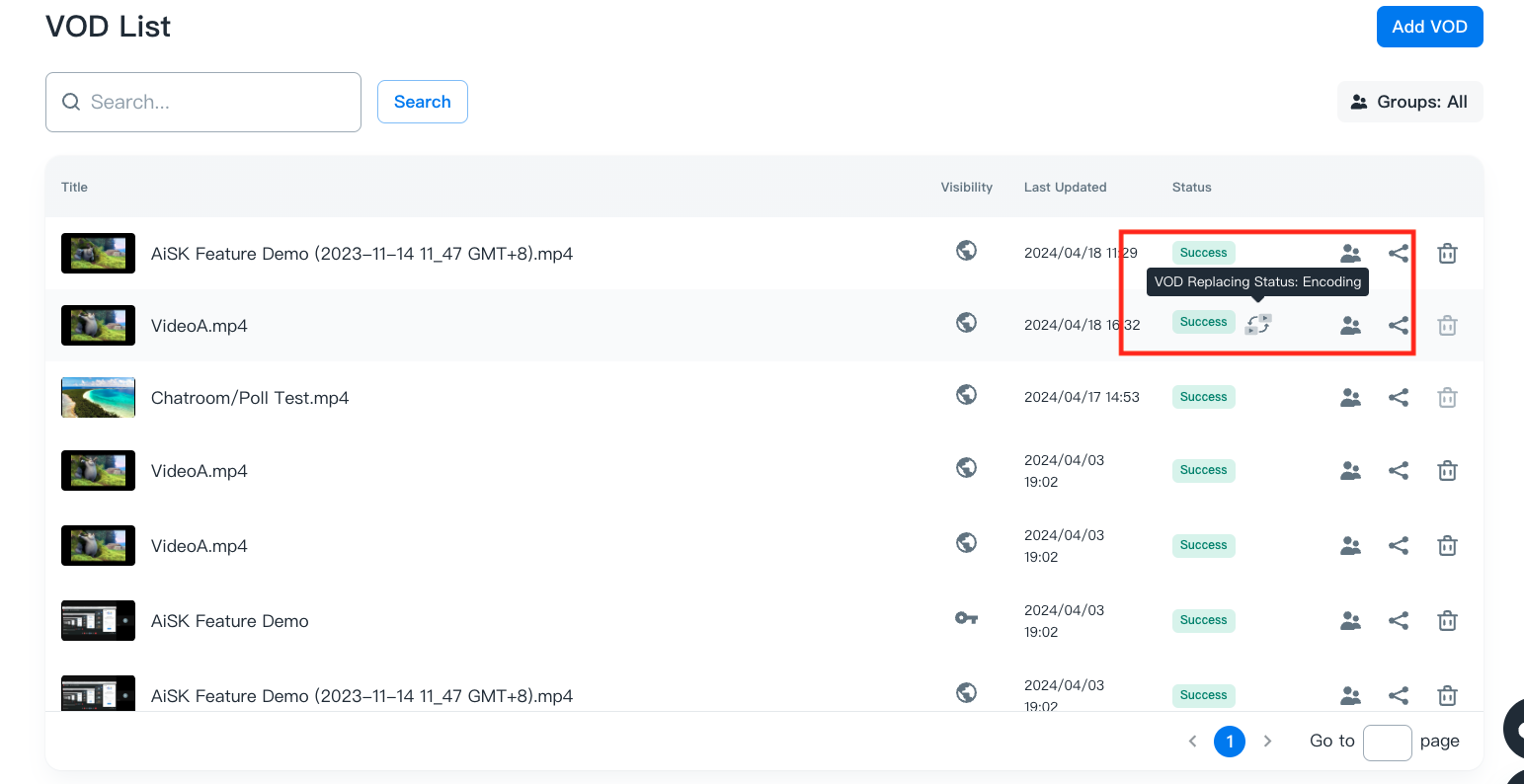This screenshot has width=1524, height=784.
Task: Click the magnifier icon in search box
Action: tap(71, 102)
